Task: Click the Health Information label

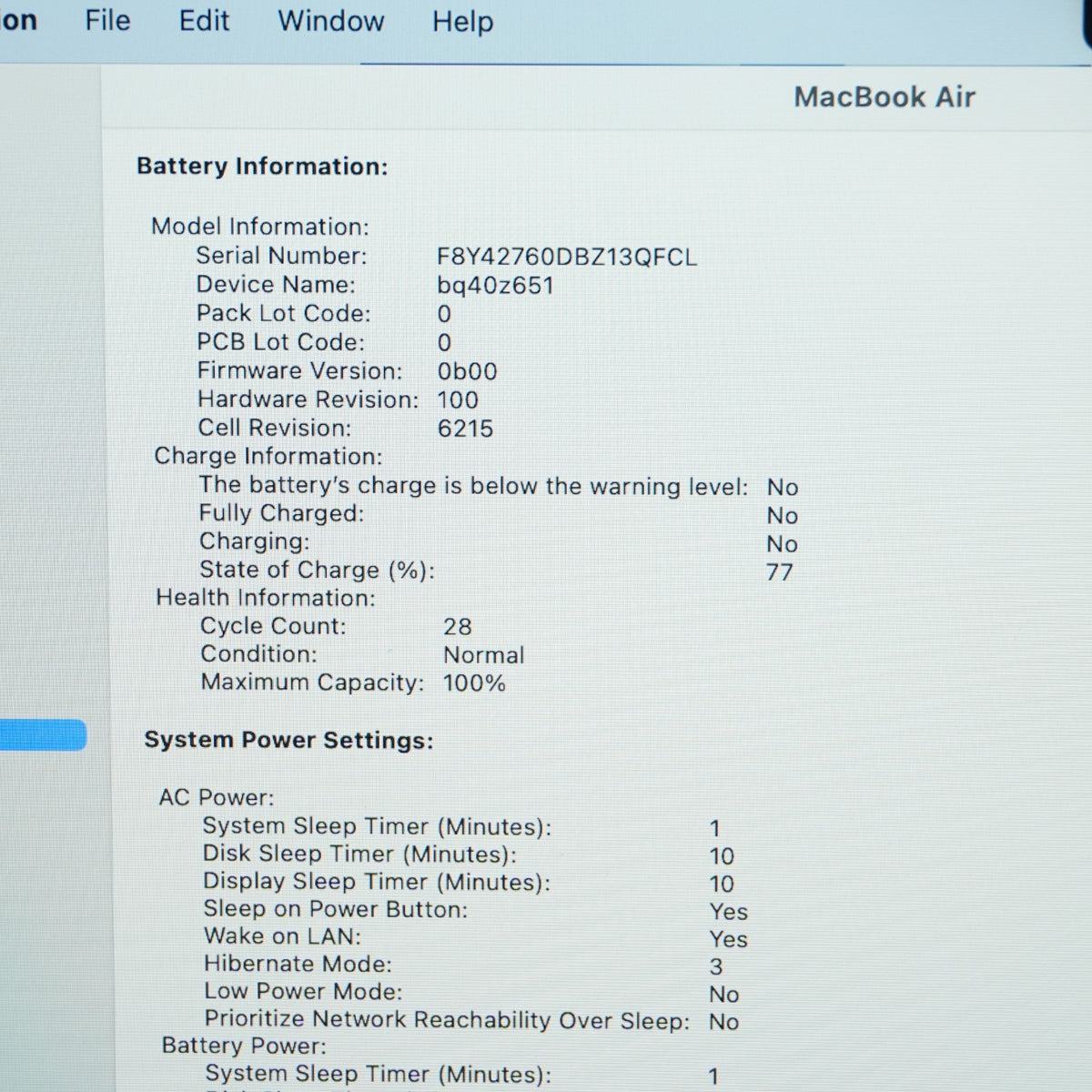Action: click(x=266, y=598)
